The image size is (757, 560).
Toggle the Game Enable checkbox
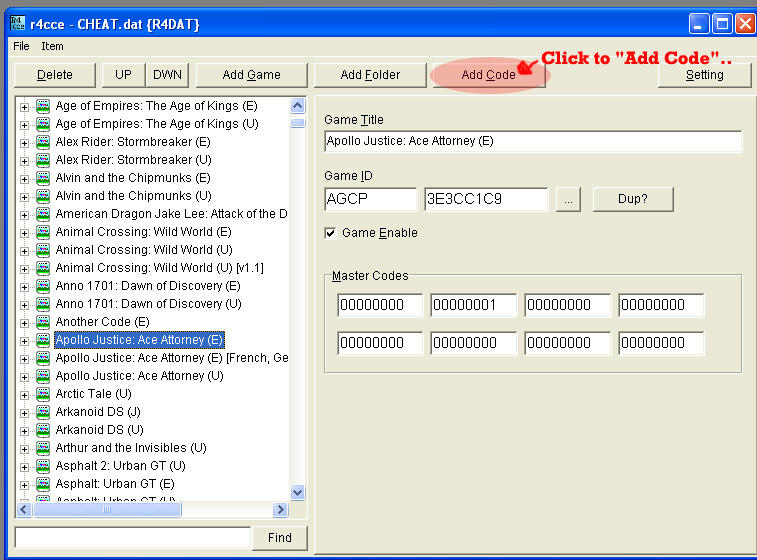click(330, 234)
